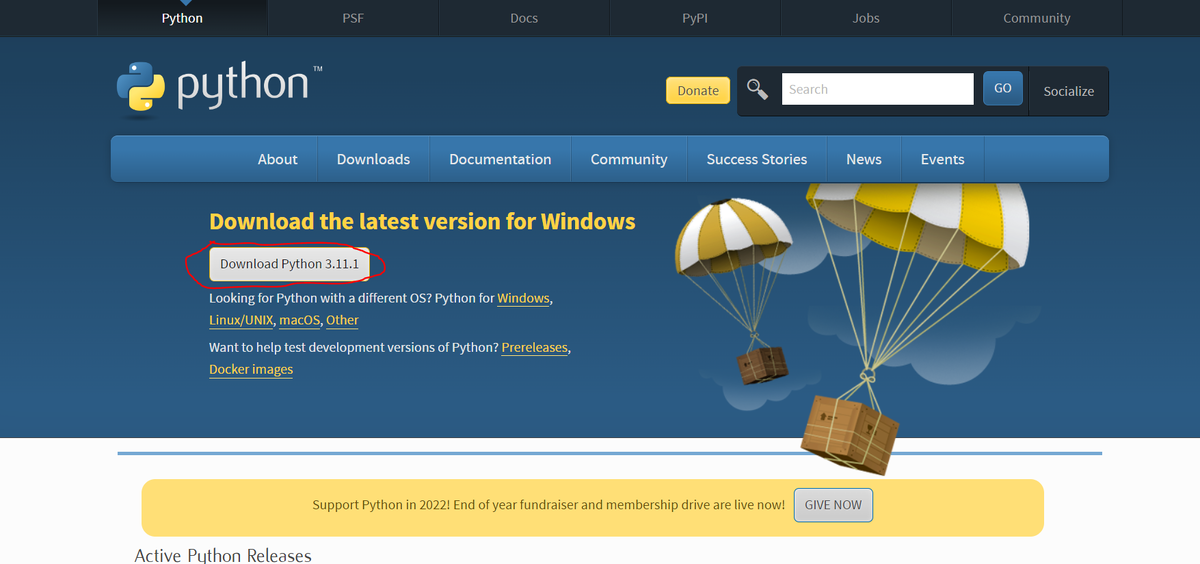Open the Docker images link
Viewport: 1200px width, 564px height.
251,369
